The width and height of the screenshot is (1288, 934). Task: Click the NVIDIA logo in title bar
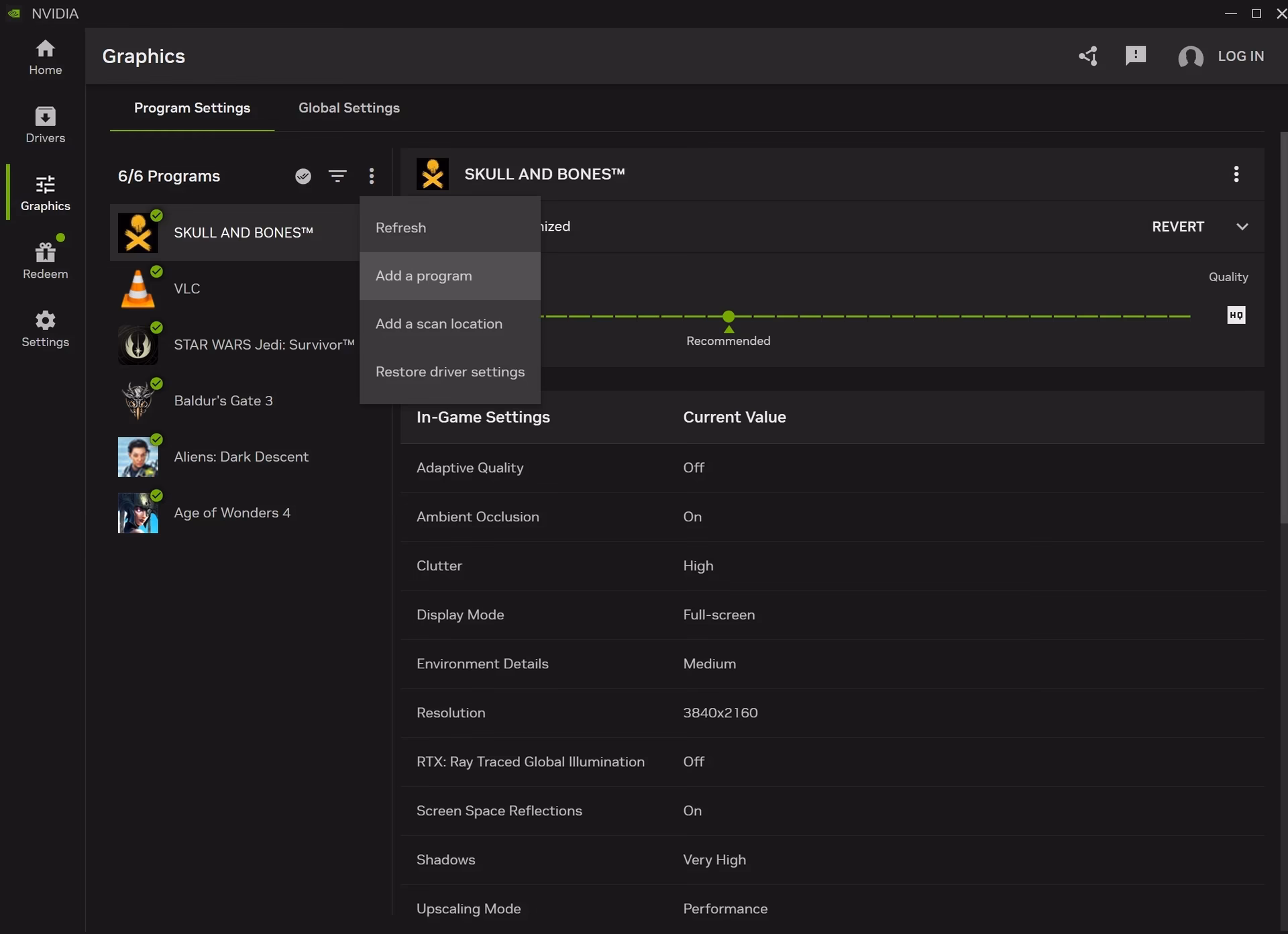pos(14,13)
